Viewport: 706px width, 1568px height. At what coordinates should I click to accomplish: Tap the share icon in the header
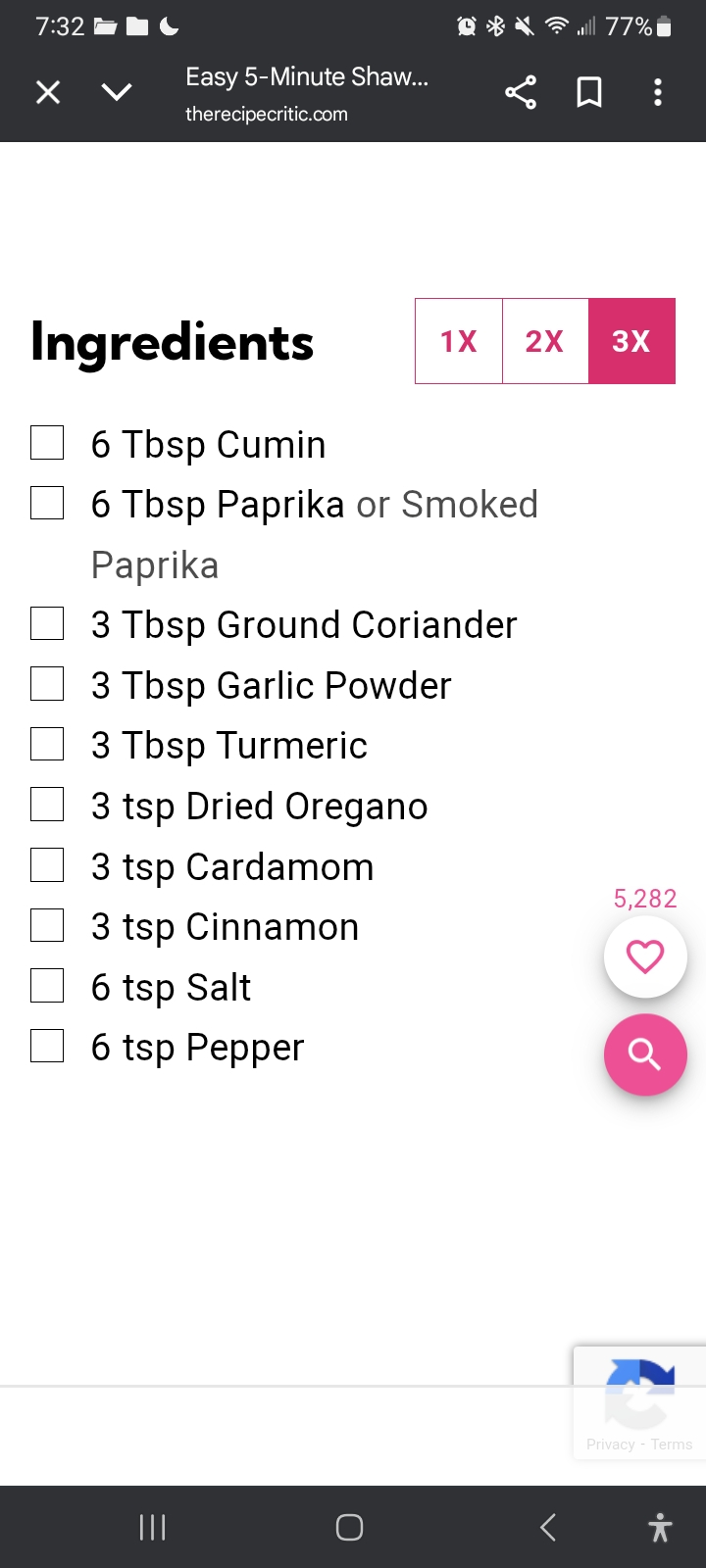click(521, 92)
